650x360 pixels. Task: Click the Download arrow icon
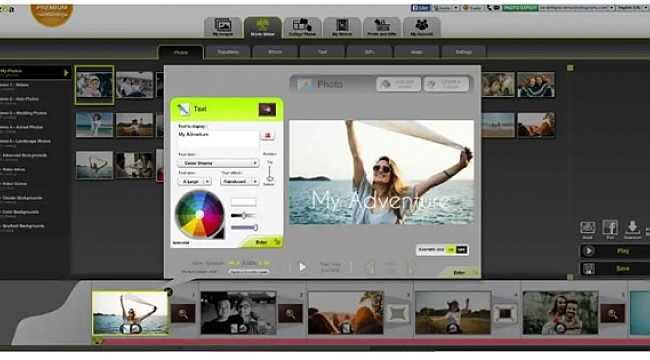coord(632,228)
